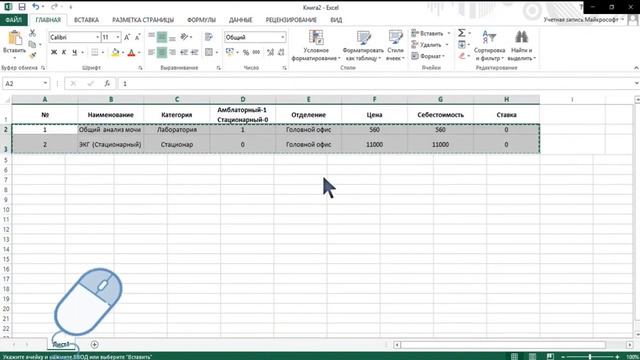
Task: Switch to the ФОРМУЛЫ tab
Action: [x=201, y=20]
